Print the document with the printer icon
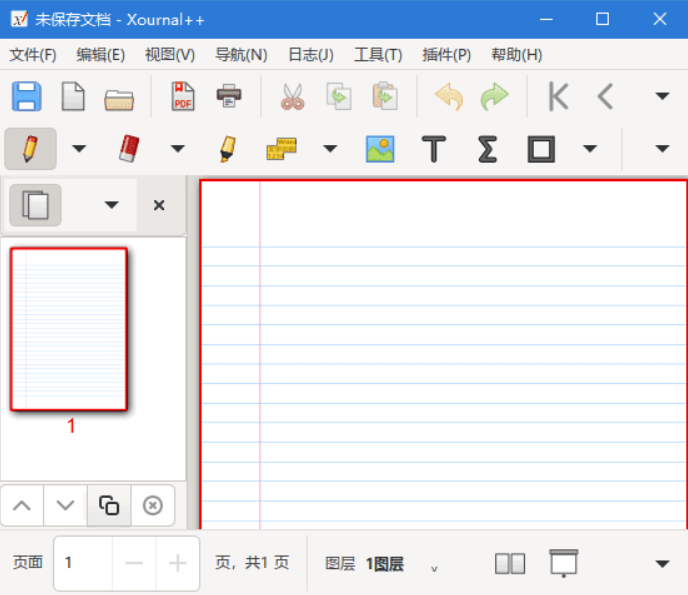 pyautogui.click(x=229, y=96)
